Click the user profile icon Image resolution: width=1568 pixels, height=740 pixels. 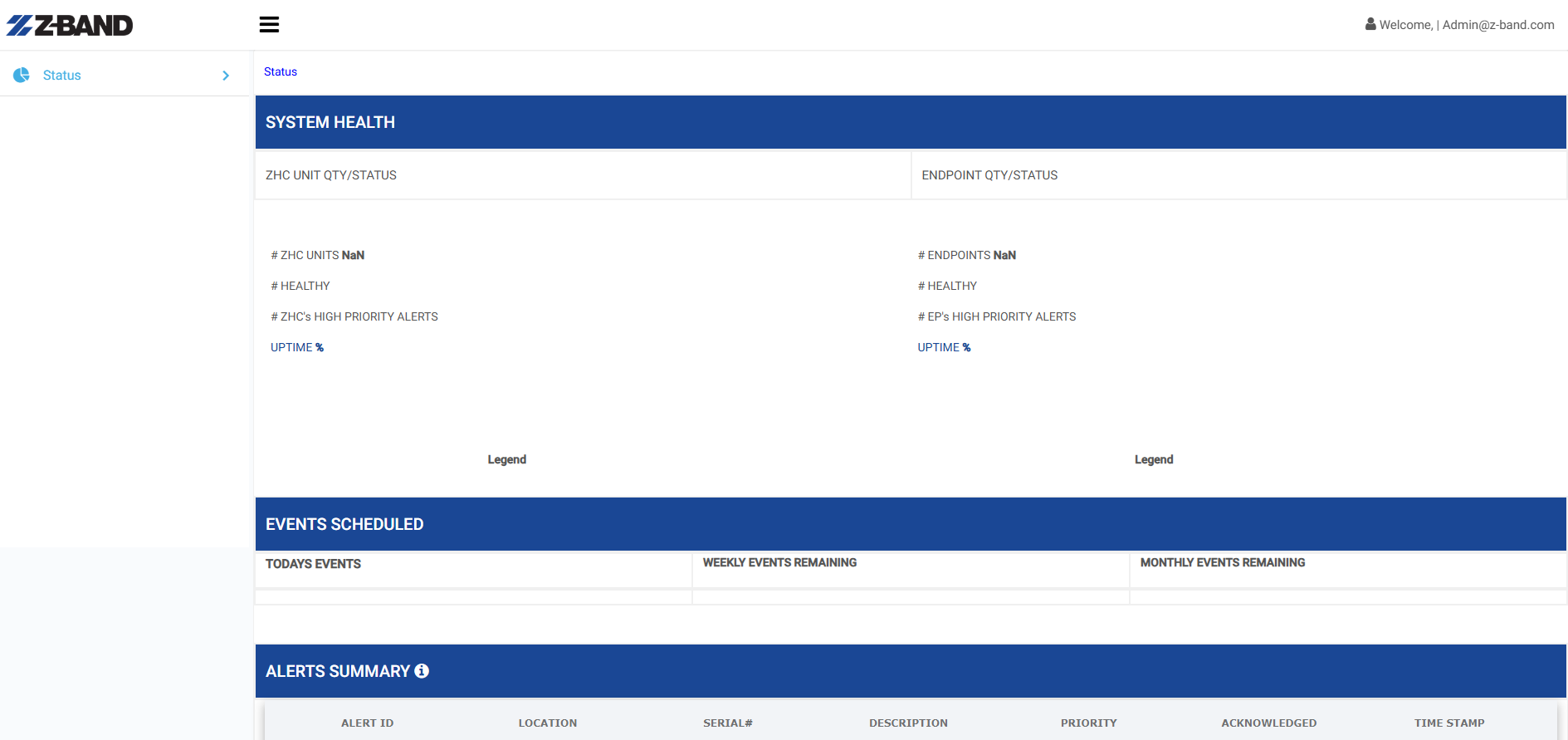1370,24
